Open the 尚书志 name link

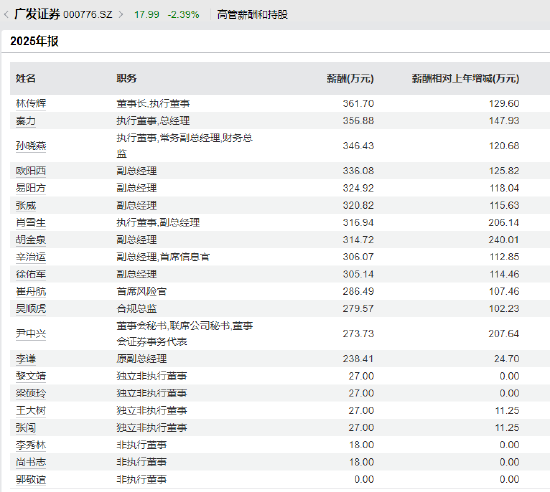tap(31, 462)
